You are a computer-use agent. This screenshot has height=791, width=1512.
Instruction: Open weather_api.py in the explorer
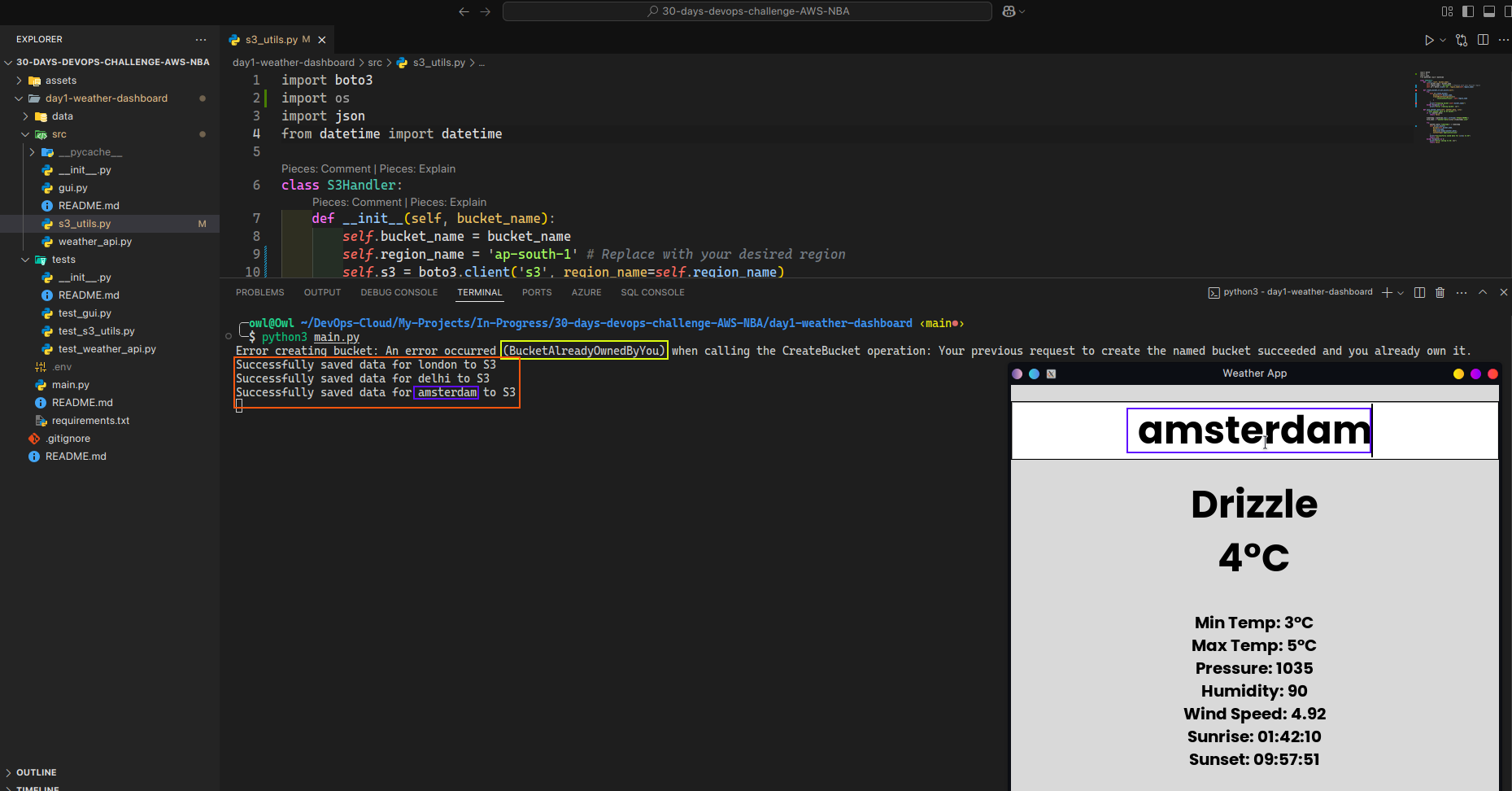[94, 242]
